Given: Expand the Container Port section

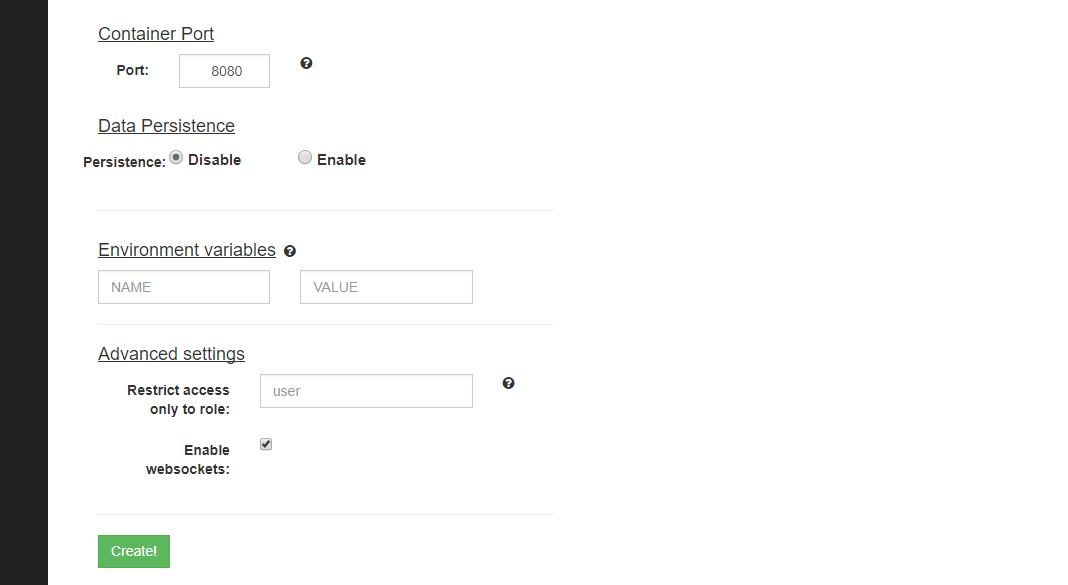Looking at the screenshot, I should click(x=155, y=33).
